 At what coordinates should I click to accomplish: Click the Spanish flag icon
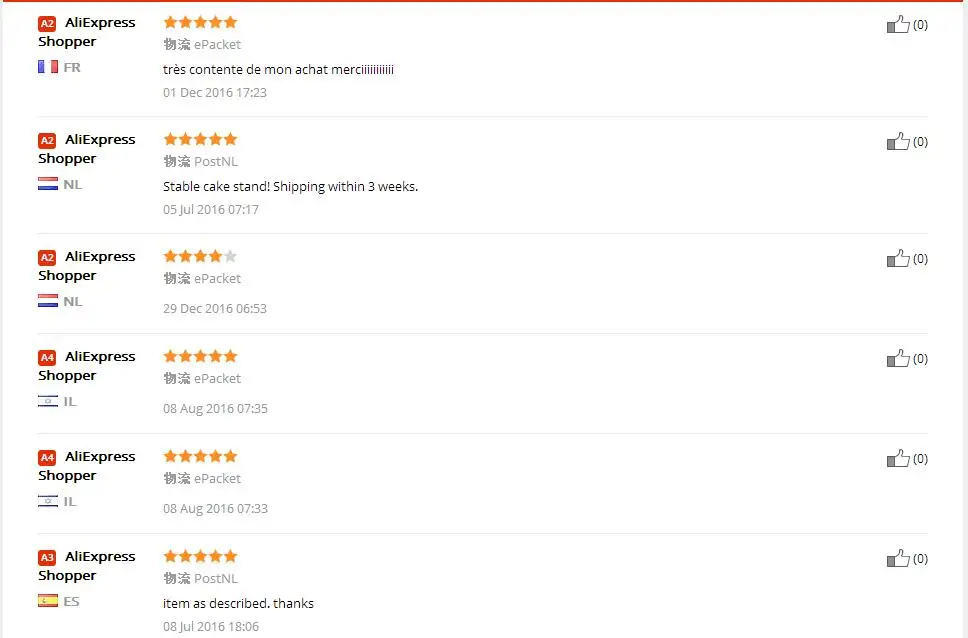click(x=48, y=600)
